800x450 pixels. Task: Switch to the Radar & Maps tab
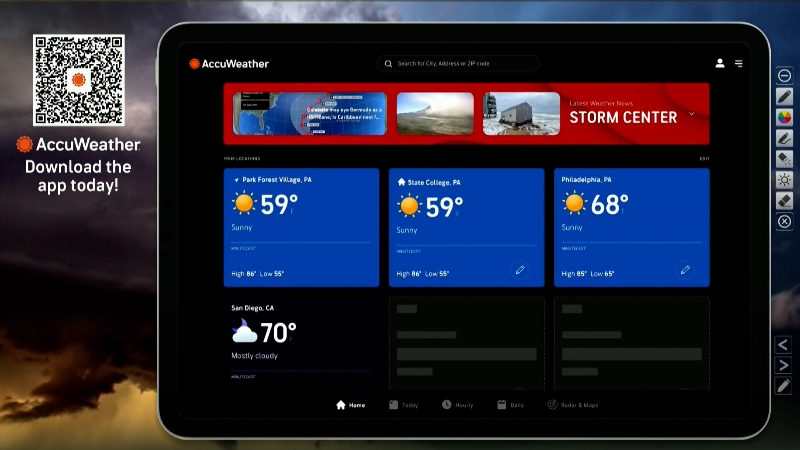point(573,405)
